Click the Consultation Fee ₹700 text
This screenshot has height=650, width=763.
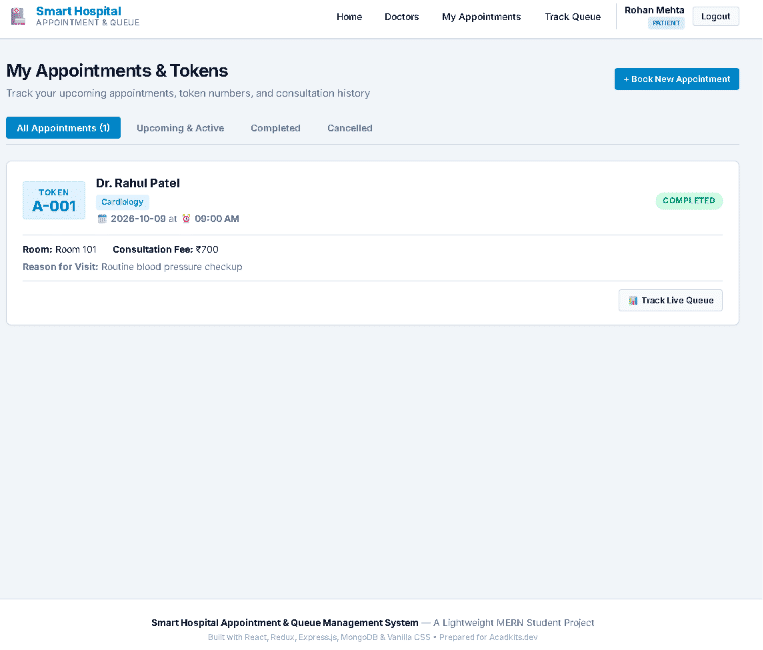[x=165, y=250]
